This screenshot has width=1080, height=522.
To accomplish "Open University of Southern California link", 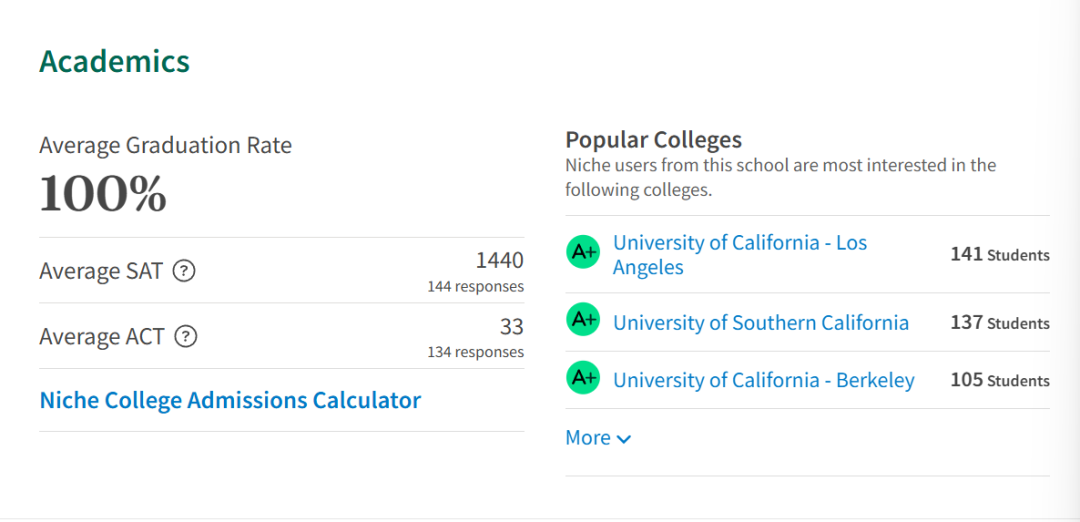I will point(761,322).
